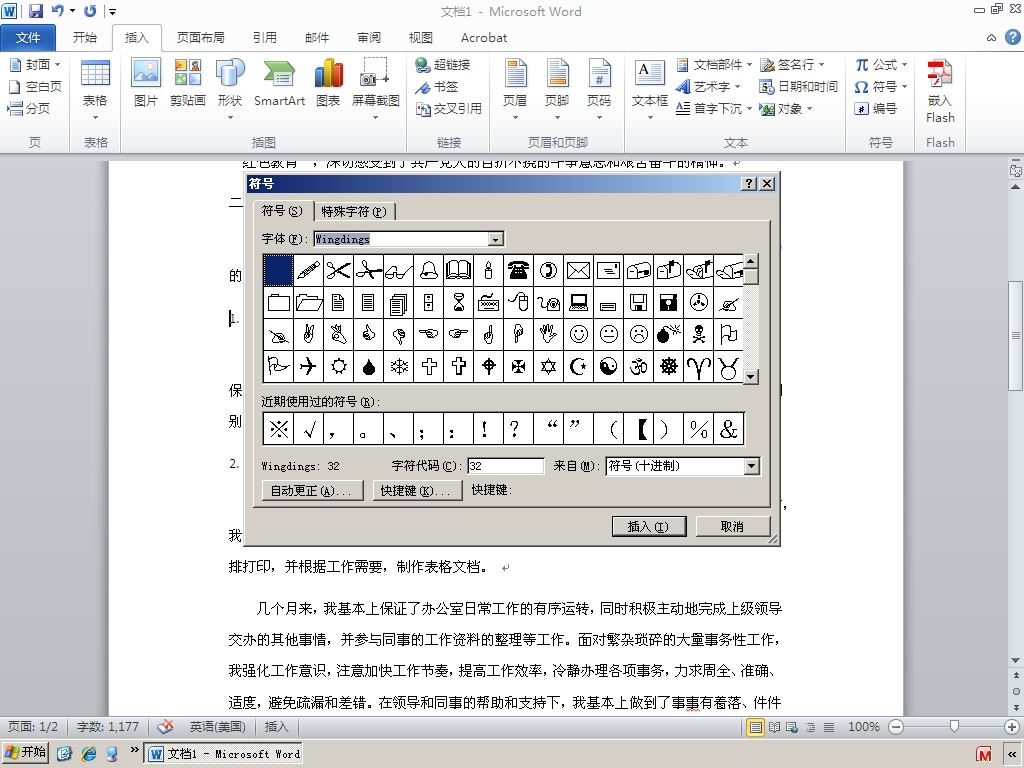Open the Shapes (形状) gallery
The width and height of the screenshot is (1024, 768).
click(230, 88)
